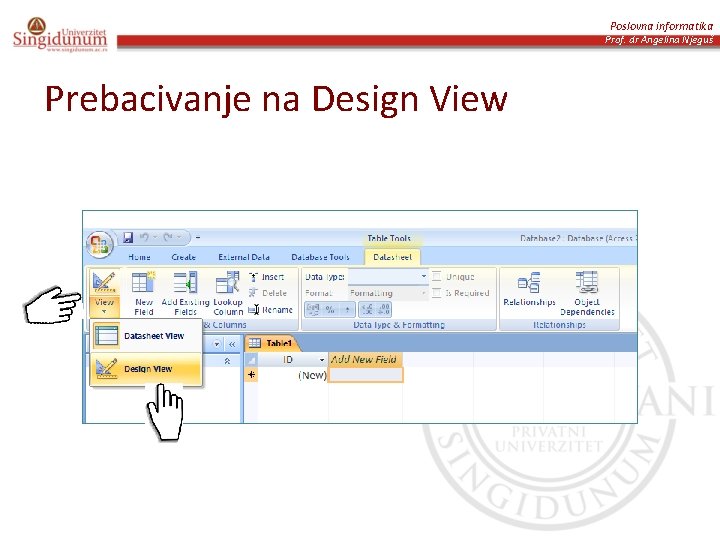Switch to the Database Tools tab

pyautogui.click(x=320, y=257)
